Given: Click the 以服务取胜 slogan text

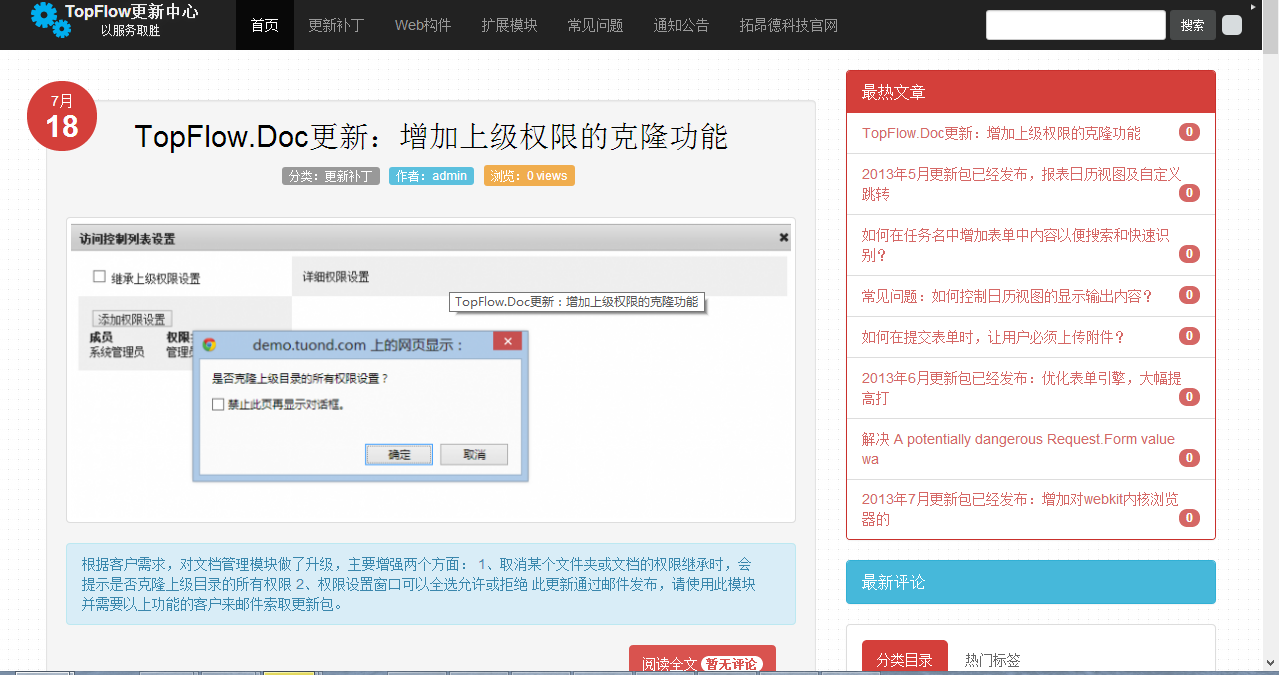Looking at the screenshot, I should [x=131, y=31].
